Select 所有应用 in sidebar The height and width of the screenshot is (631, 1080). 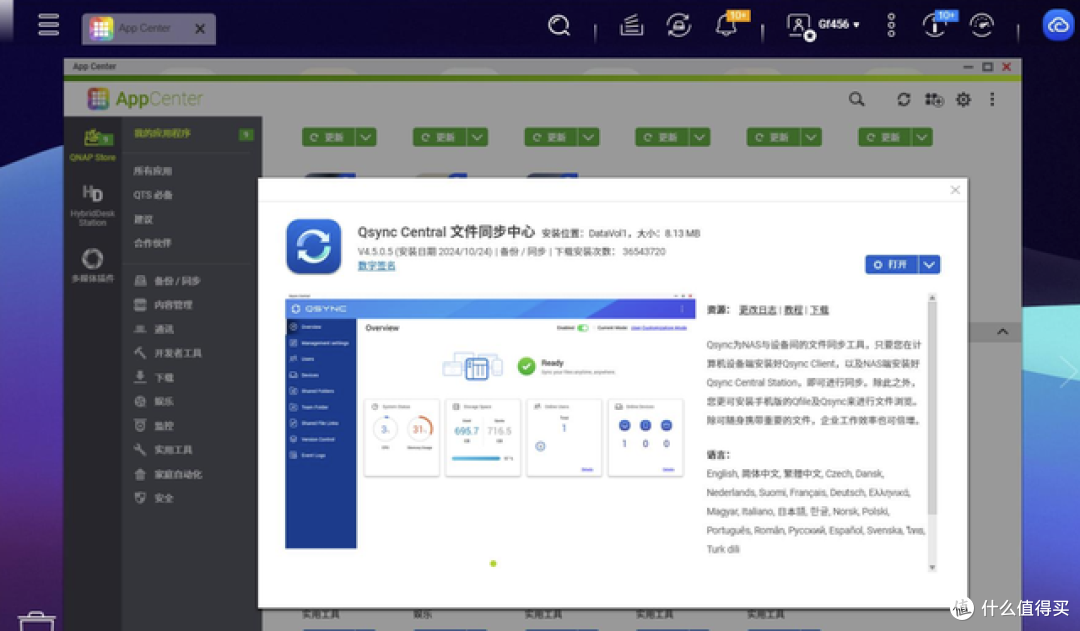(153, 171)
